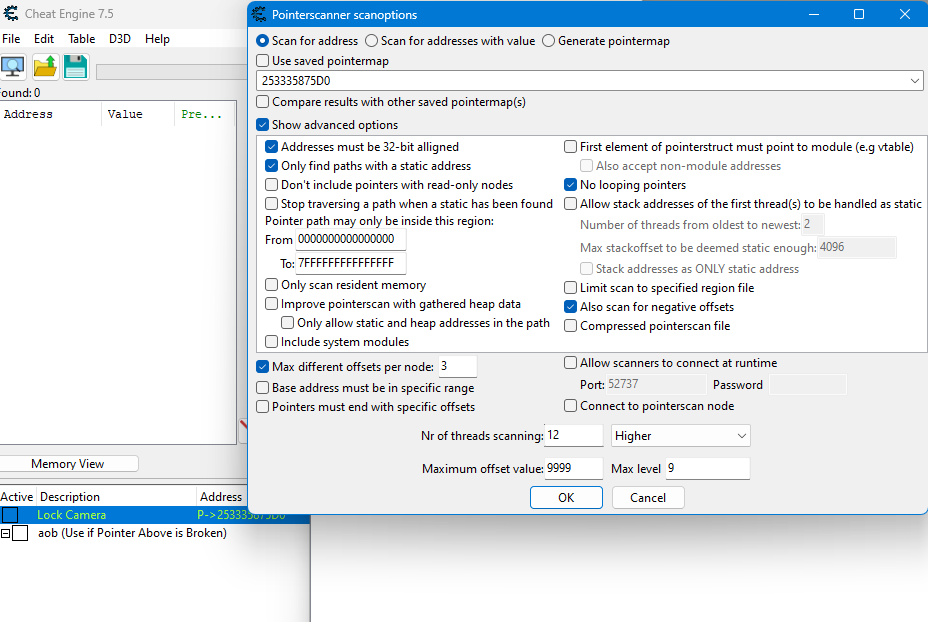Select the Generate pointermap option

pyautogui.click(x=547, y=40)
